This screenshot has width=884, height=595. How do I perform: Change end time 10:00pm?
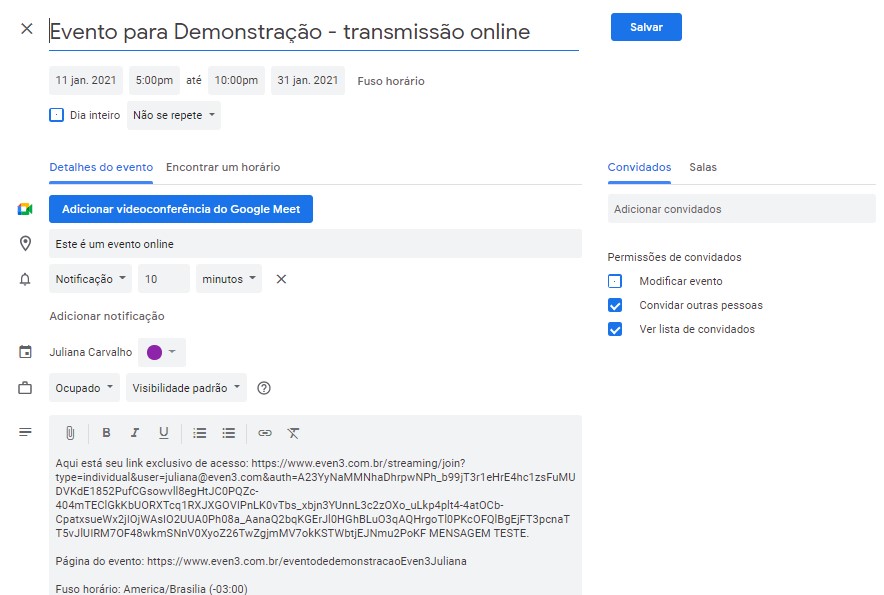236,80
